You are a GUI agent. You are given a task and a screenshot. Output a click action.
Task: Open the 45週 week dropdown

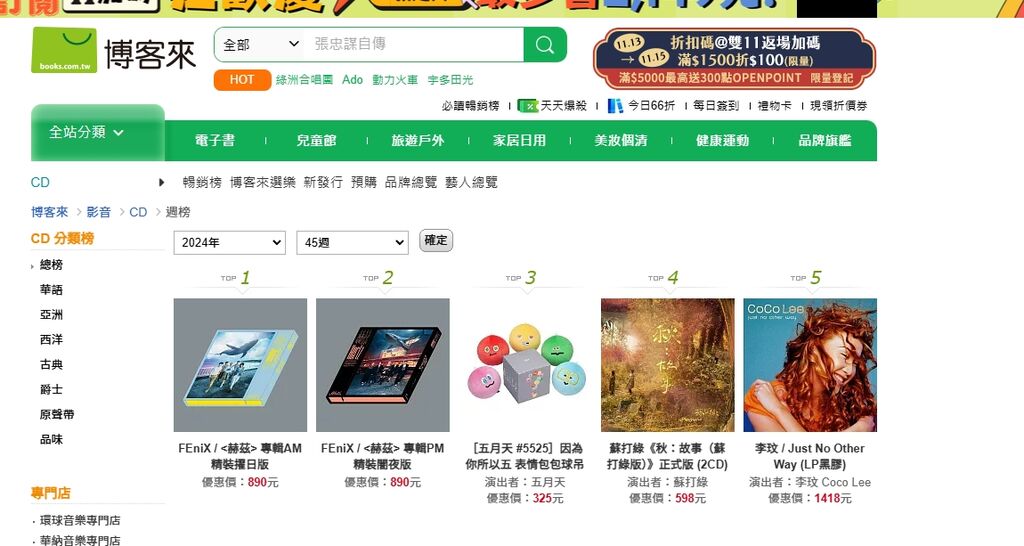tap(353, 242)
